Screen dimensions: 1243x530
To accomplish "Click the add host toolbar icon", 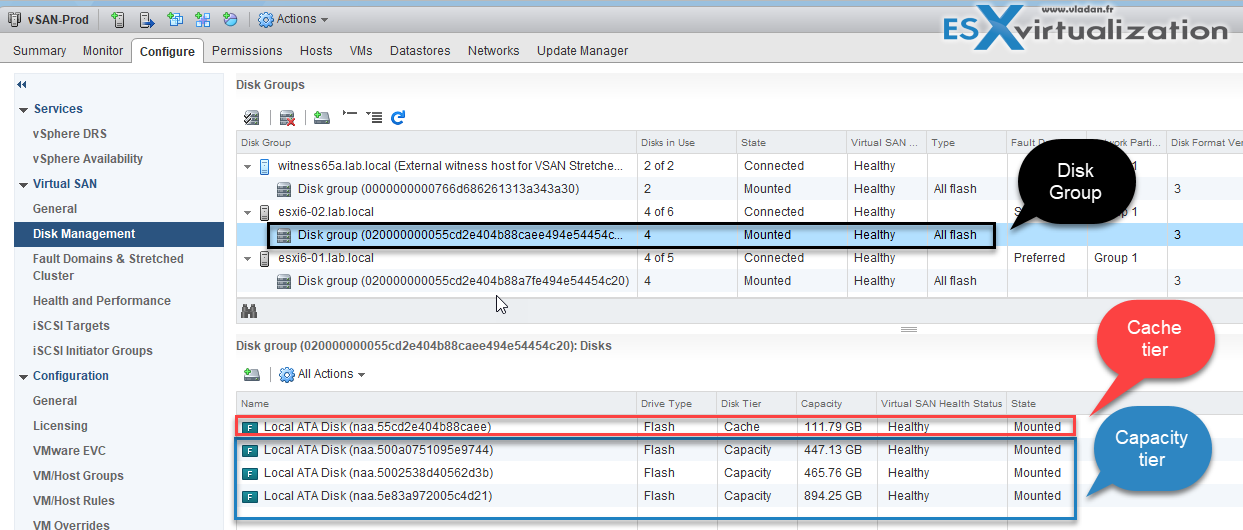I will [118, 19].
